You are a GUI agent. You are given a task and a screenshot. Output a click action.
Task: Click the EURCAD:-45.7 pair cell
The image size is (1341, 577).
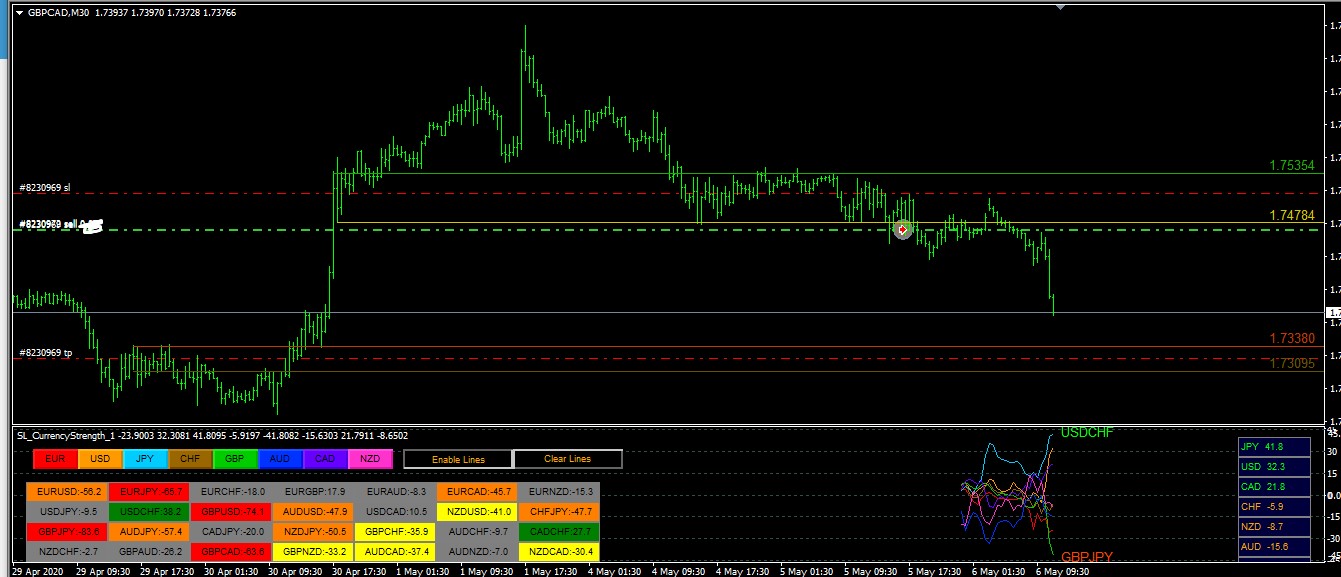tap(476, 492)
